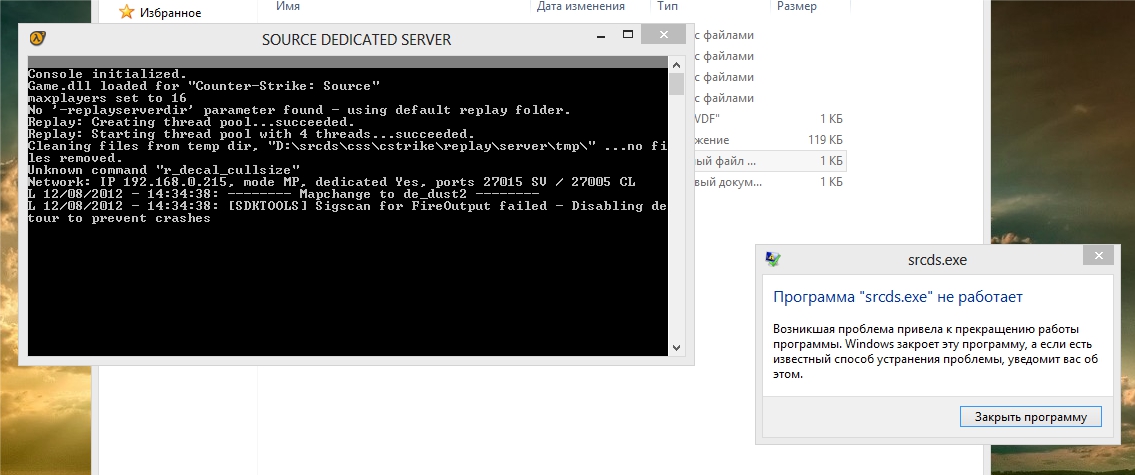Click the srcds.exe dialog title text

pyautogui.click(x=937, y=260)
